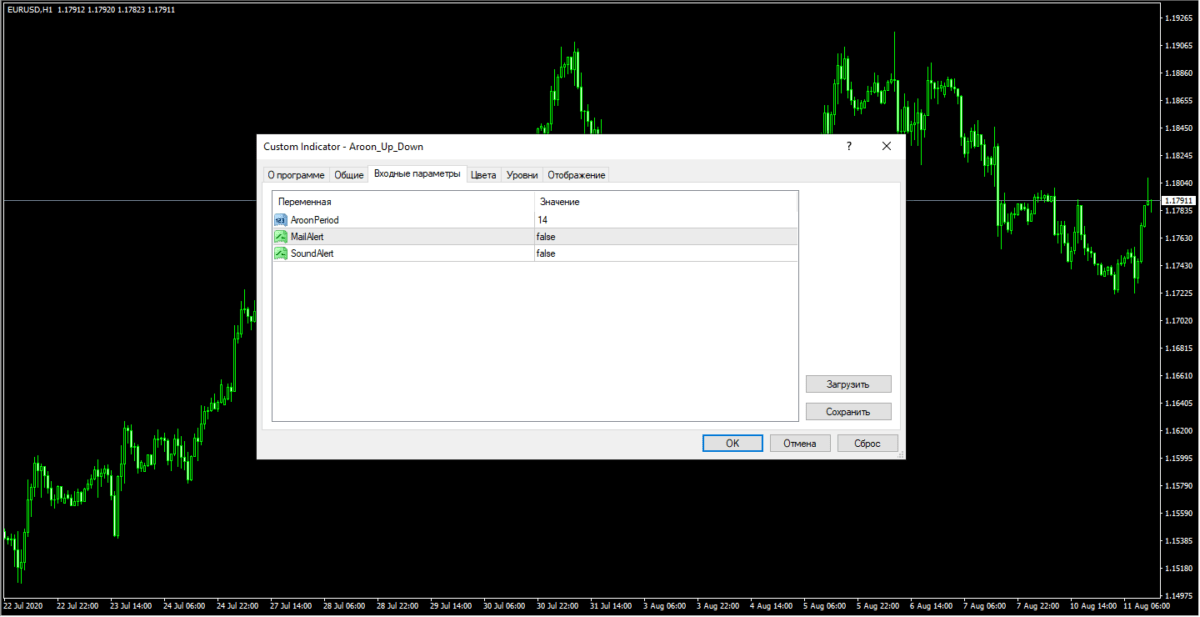1200x617 pixels.
Task: Select the Входные параметры tab
Action: pos(417,174)
